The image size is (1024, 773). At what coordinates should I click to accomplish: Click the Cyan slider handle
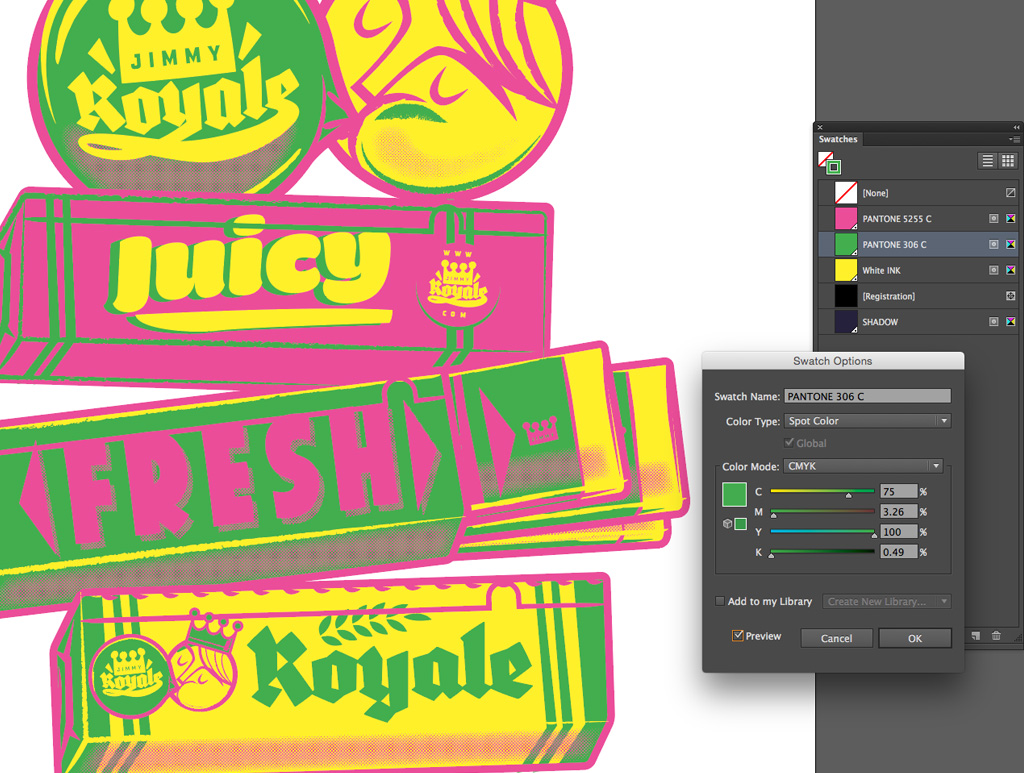point(849,495)
